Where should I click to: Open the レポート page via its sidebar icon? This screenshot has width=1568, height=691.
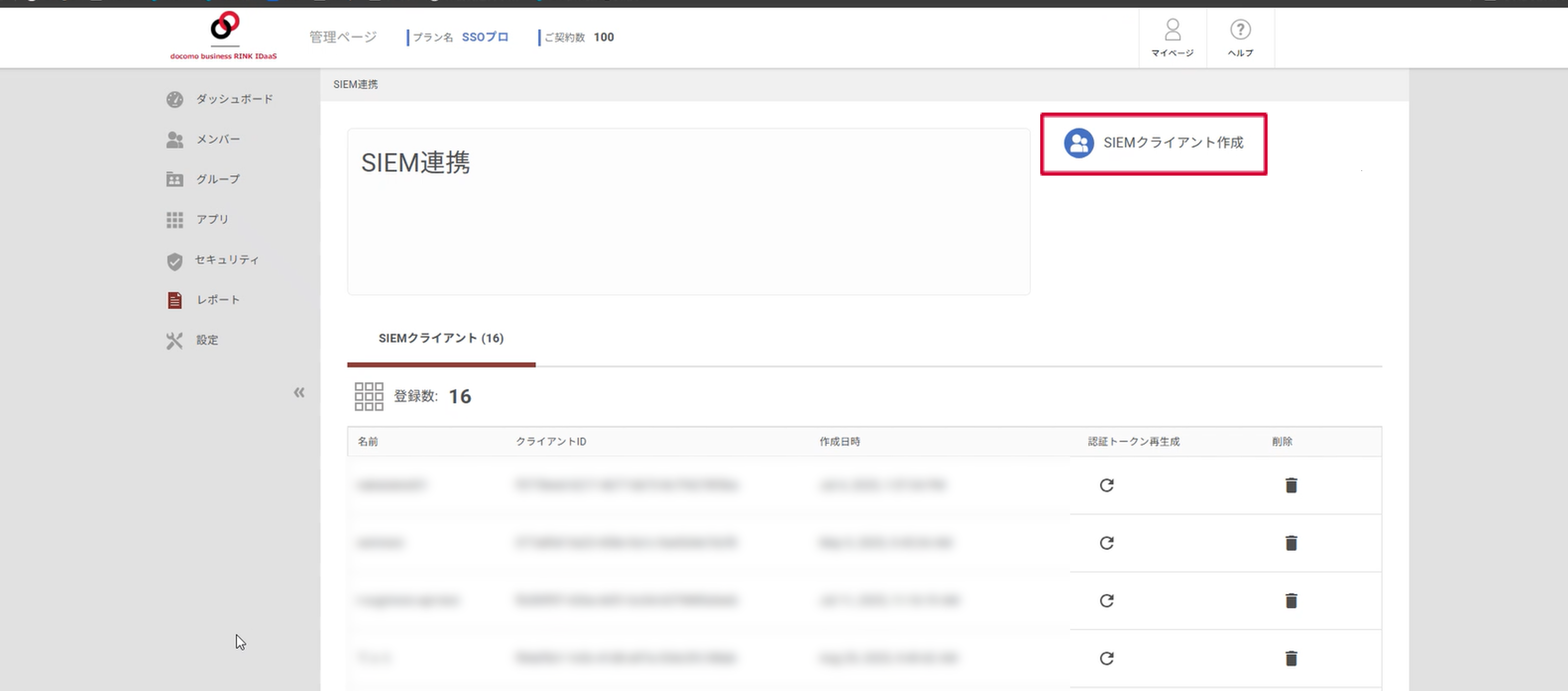(x=175, y=300)
